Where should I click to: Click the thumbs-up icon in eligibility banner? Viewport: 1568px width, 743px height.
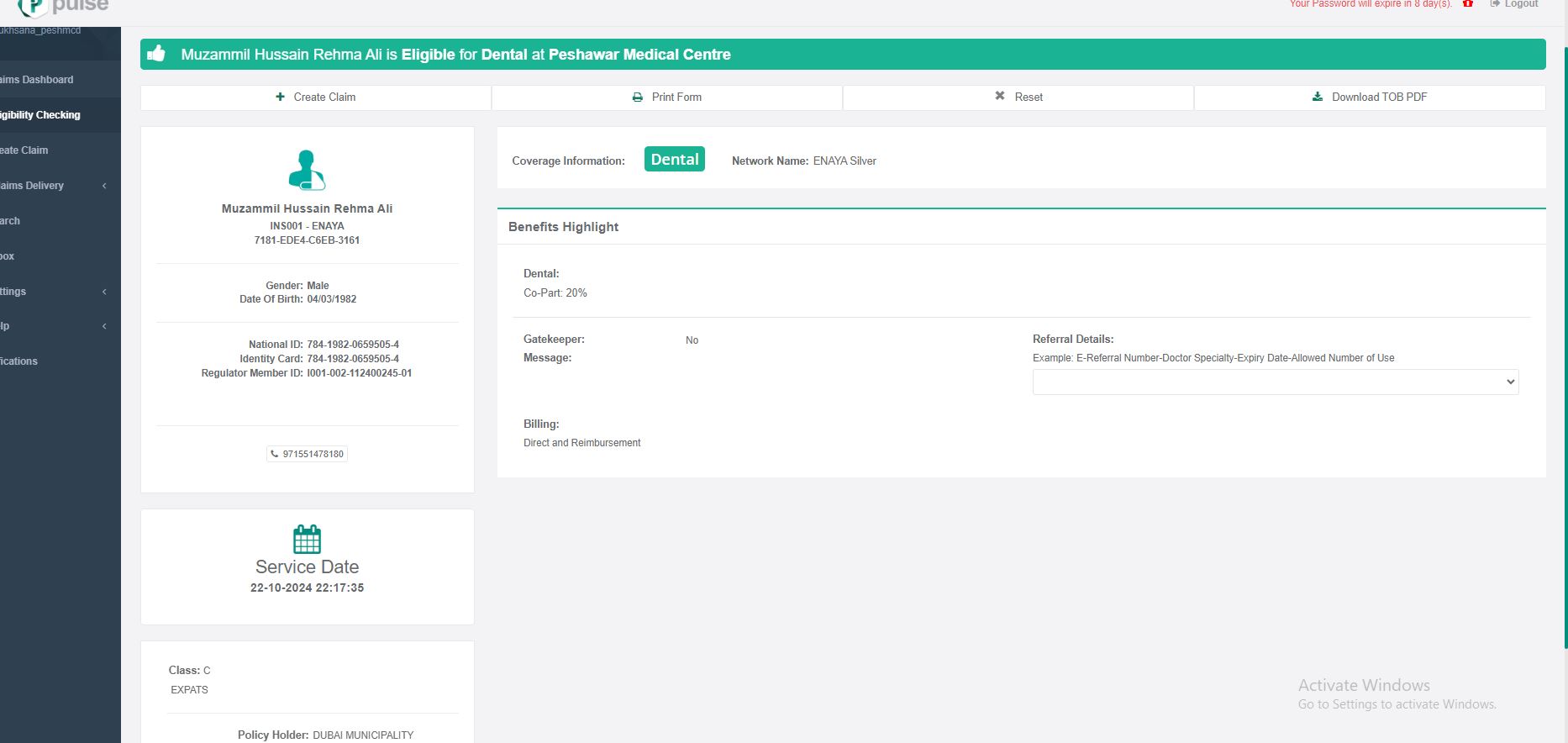[x=156, y=54]
